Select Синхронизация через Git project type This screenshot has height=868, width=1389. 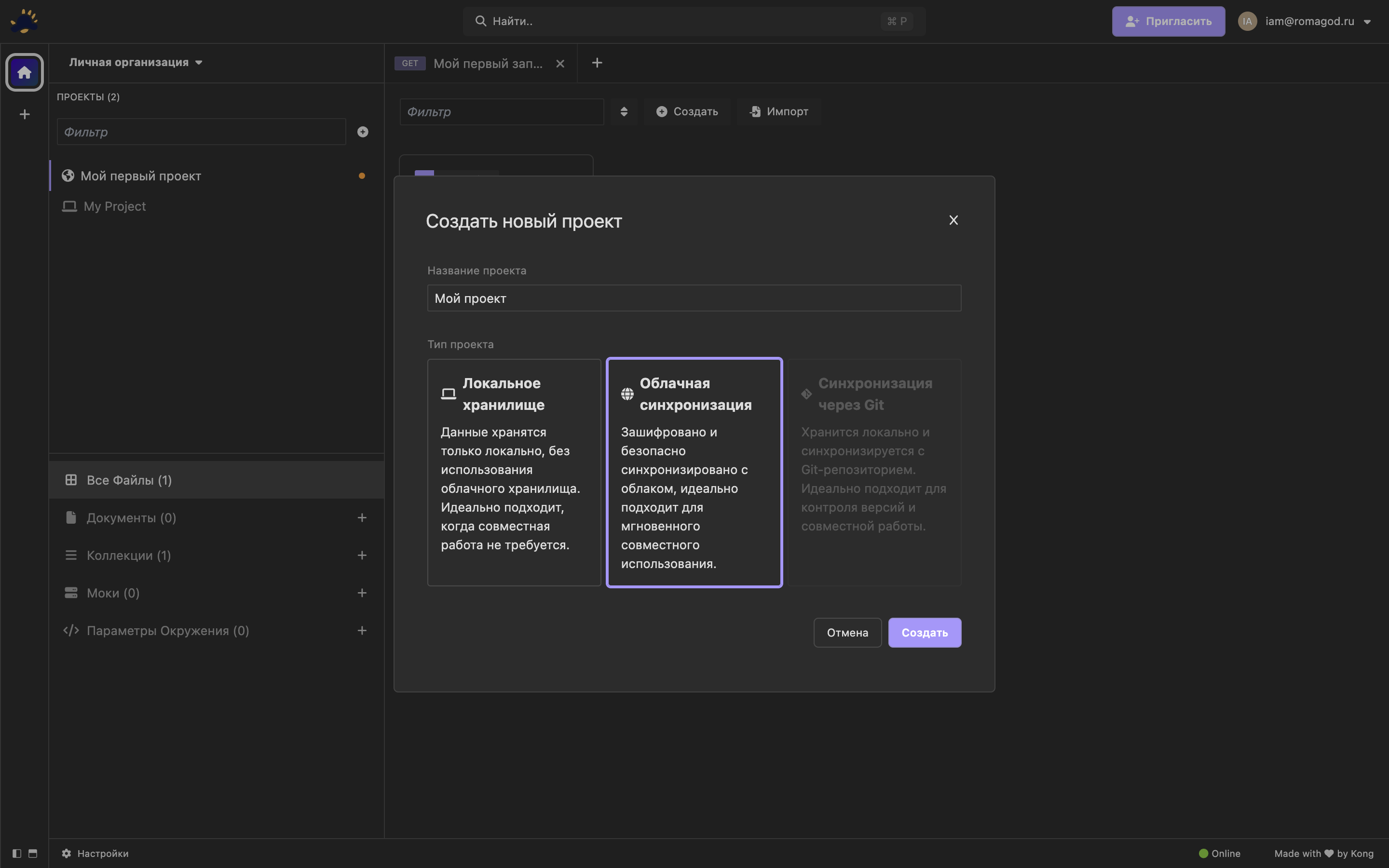click(x=874, y=472)
